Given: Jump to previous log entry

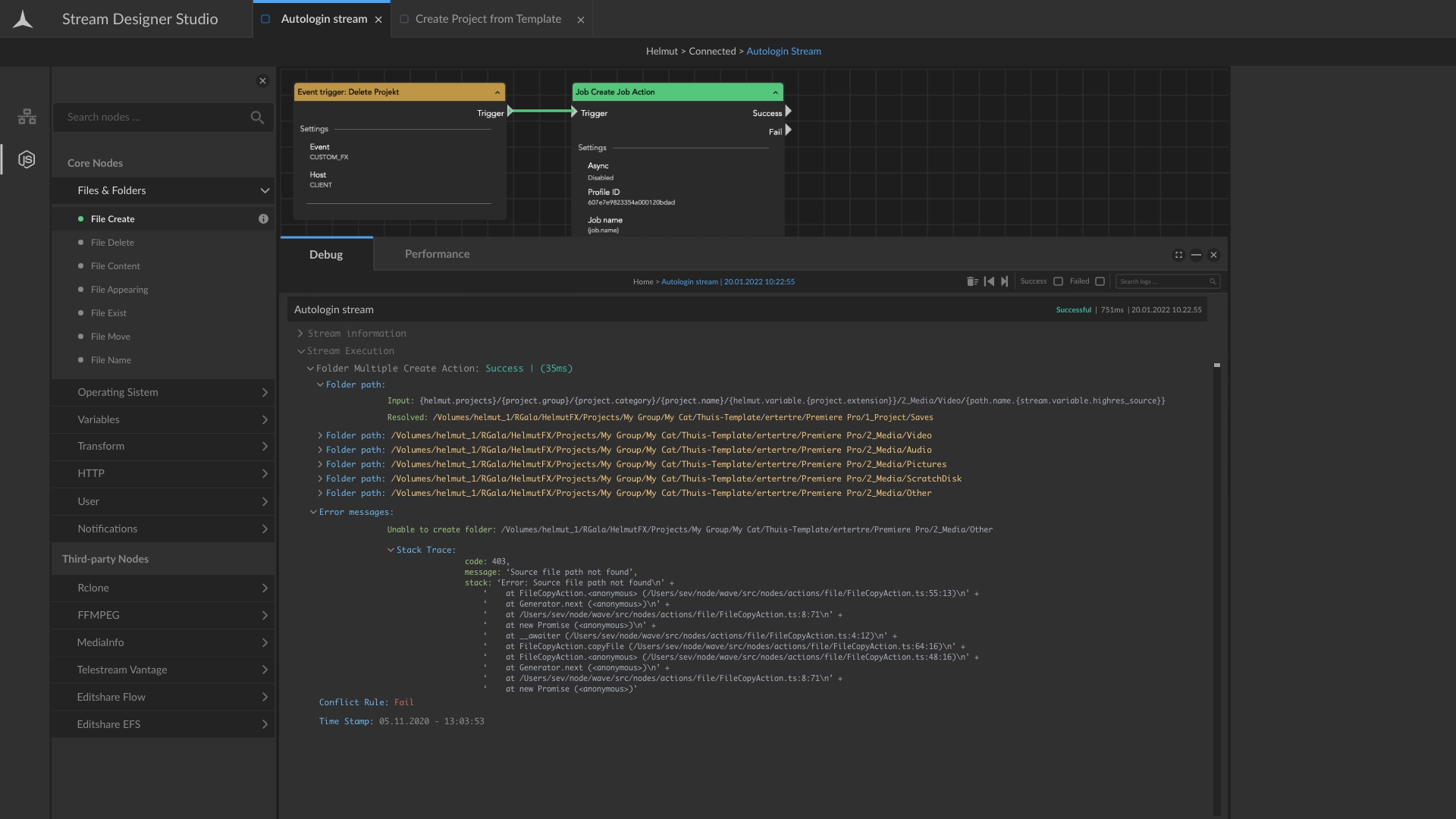Looking at the screenshot, I should click(x=989, y=281).
